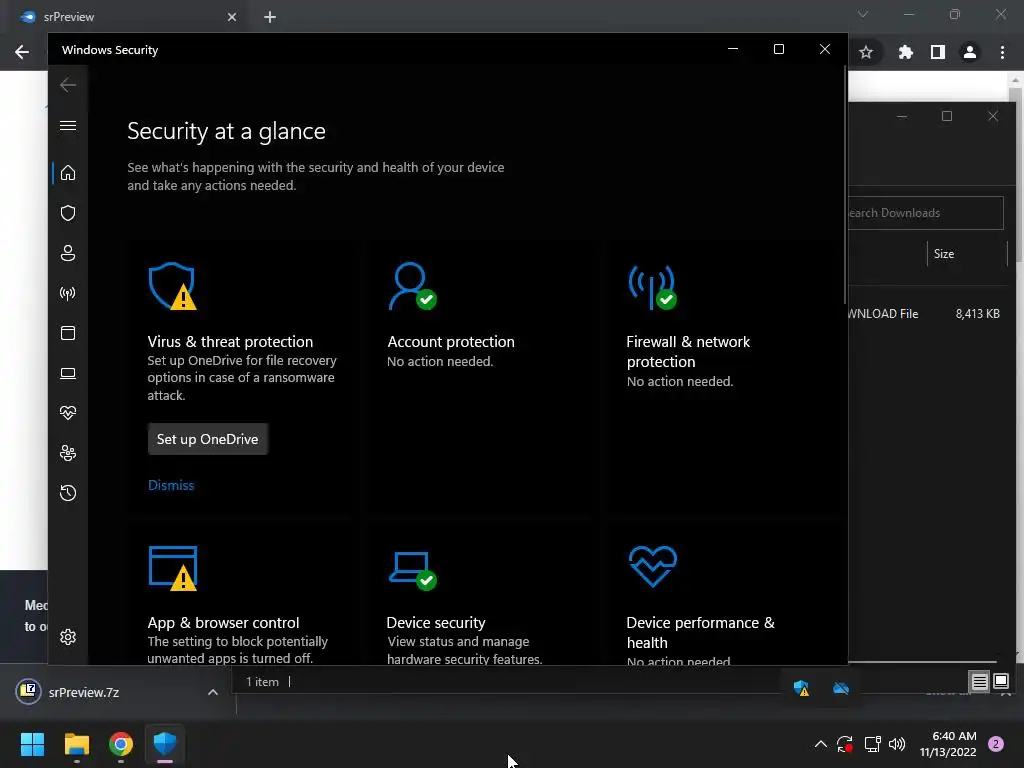Image resolution: width=1024 pixels, height=768 pixels.
Task: Open Virus & threat protection shield sidebar icon
Action: point(68,213)
